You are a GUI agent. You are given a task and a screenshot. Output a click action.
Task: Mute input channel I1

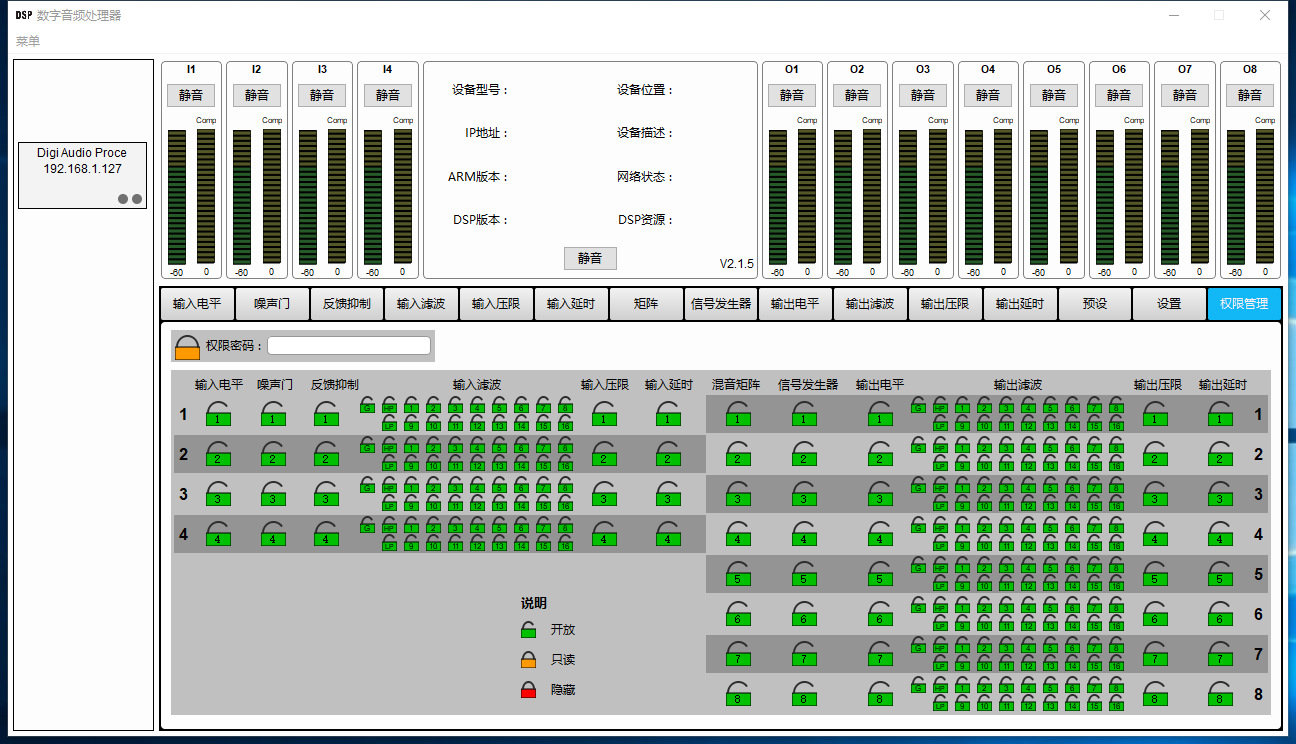(191, 95)
